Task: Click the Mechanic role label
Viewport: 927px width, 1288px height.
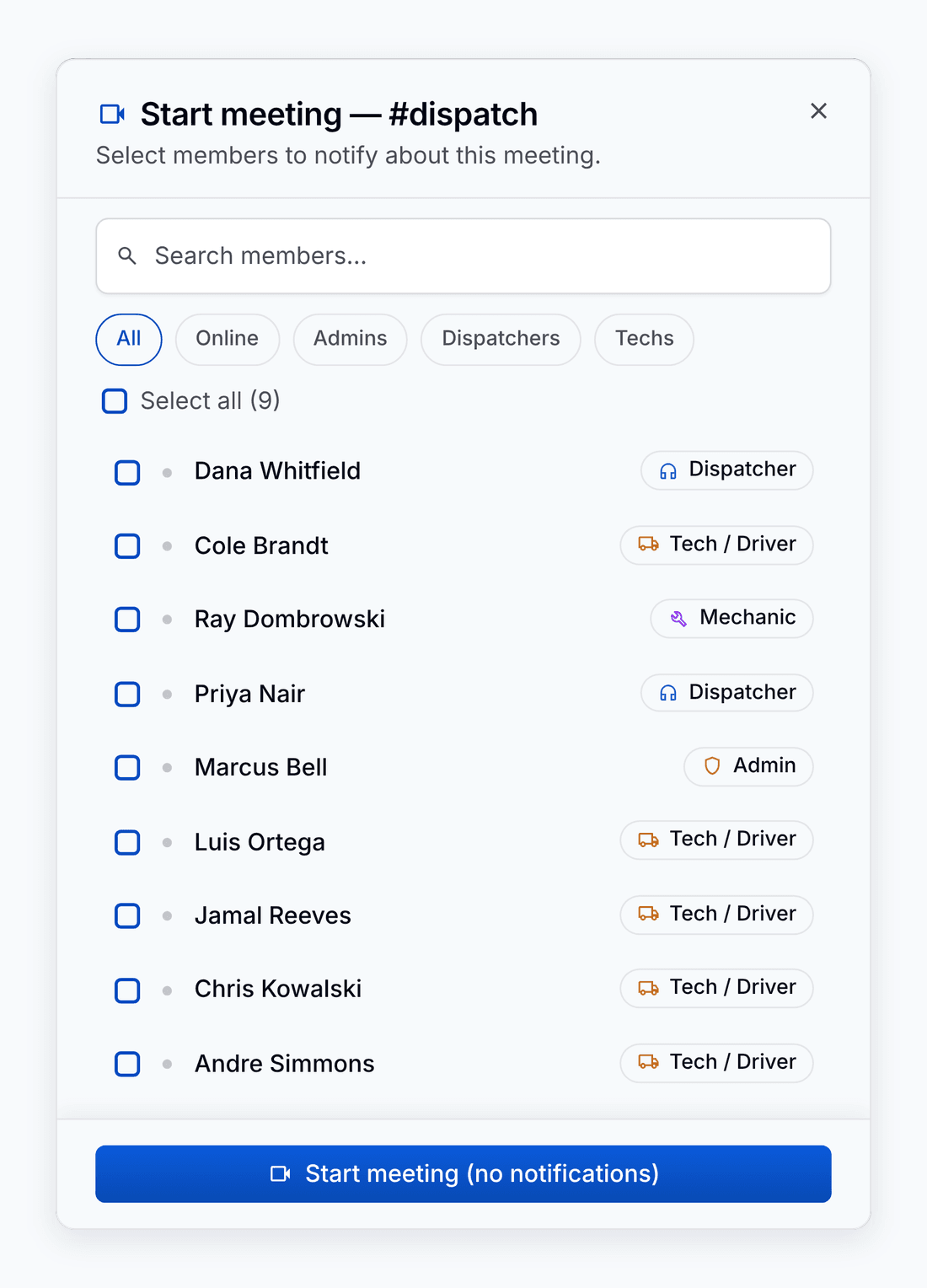Action: pos(748,617)
